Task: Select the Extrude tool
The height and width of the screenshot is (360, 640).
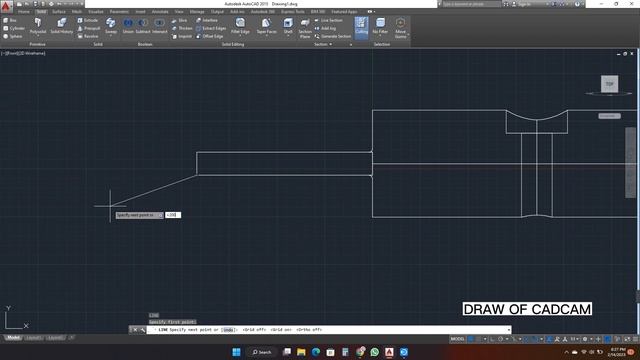Action: coord(88,20)
